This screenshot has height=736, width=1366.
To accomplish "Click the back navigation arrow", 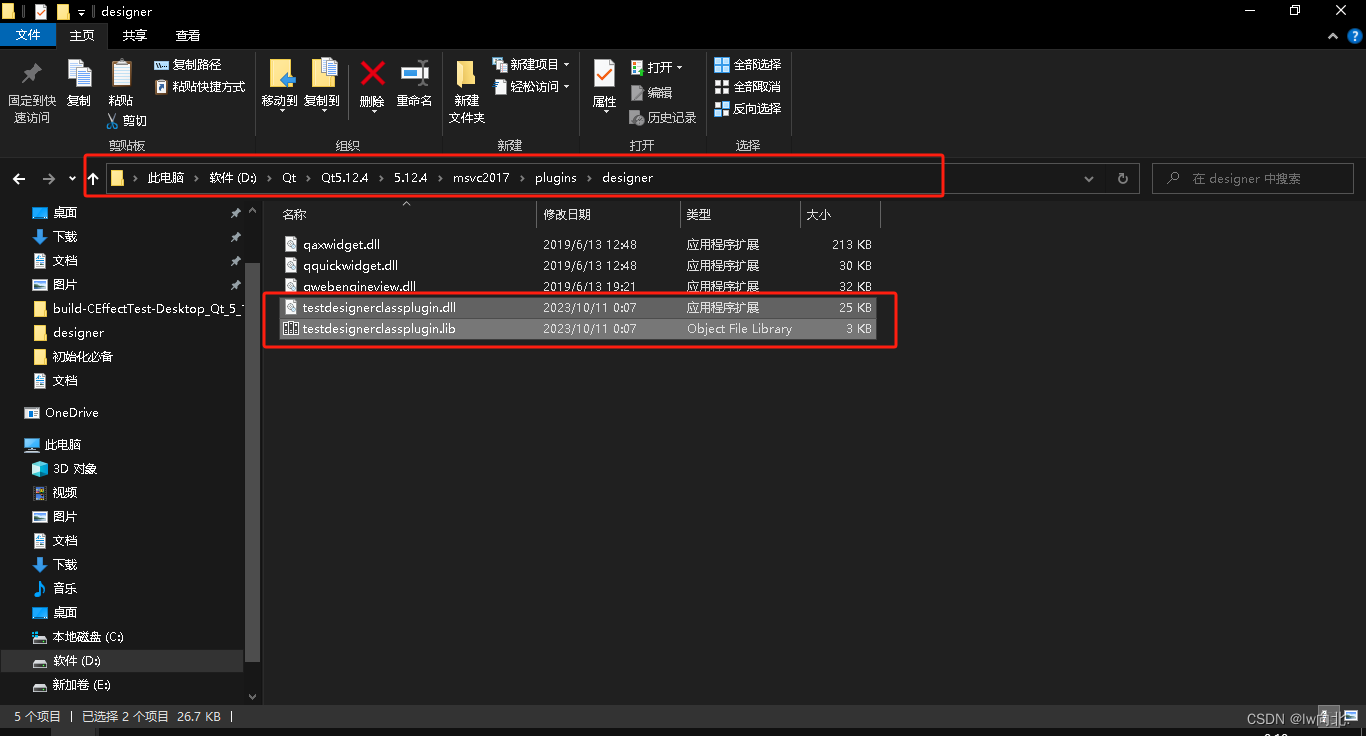I will [x=19, y=179].
